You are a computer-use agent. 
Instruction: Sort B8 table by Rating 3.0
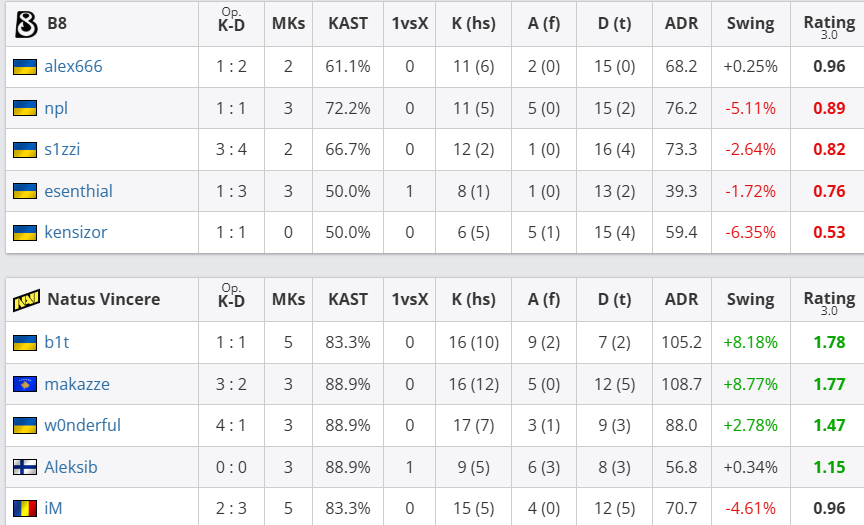tap(829, 24)
